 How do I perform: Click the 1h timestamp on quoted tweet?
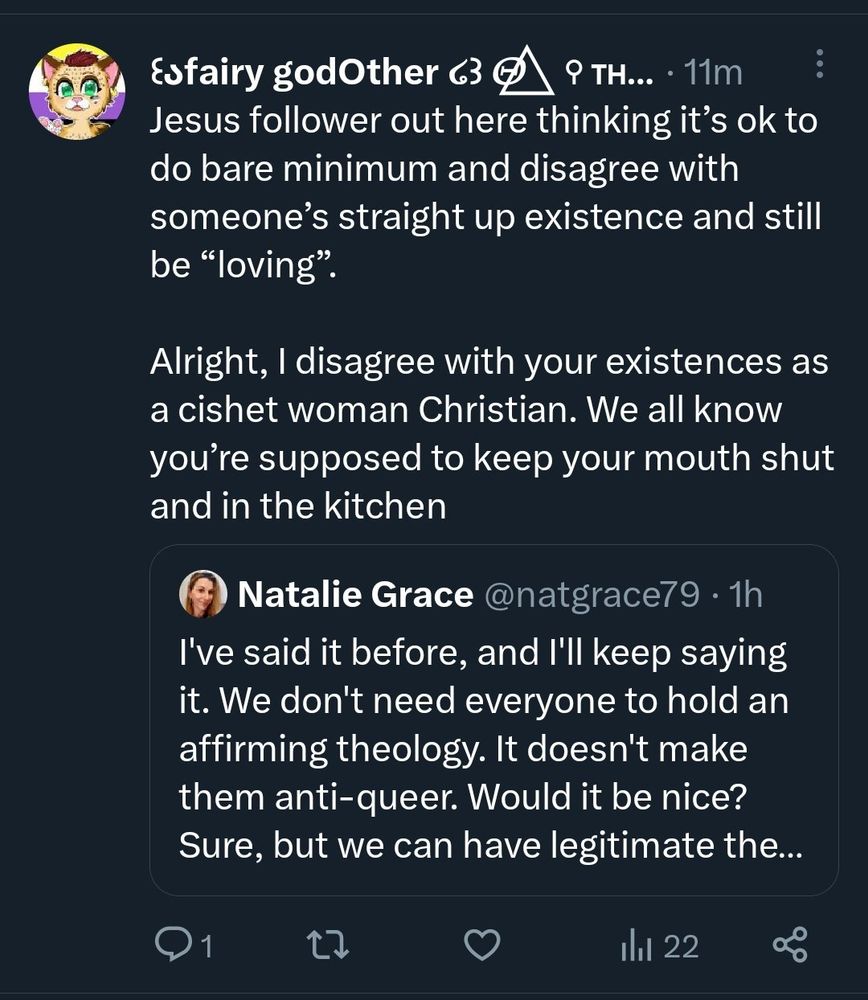tap(745, 595)
